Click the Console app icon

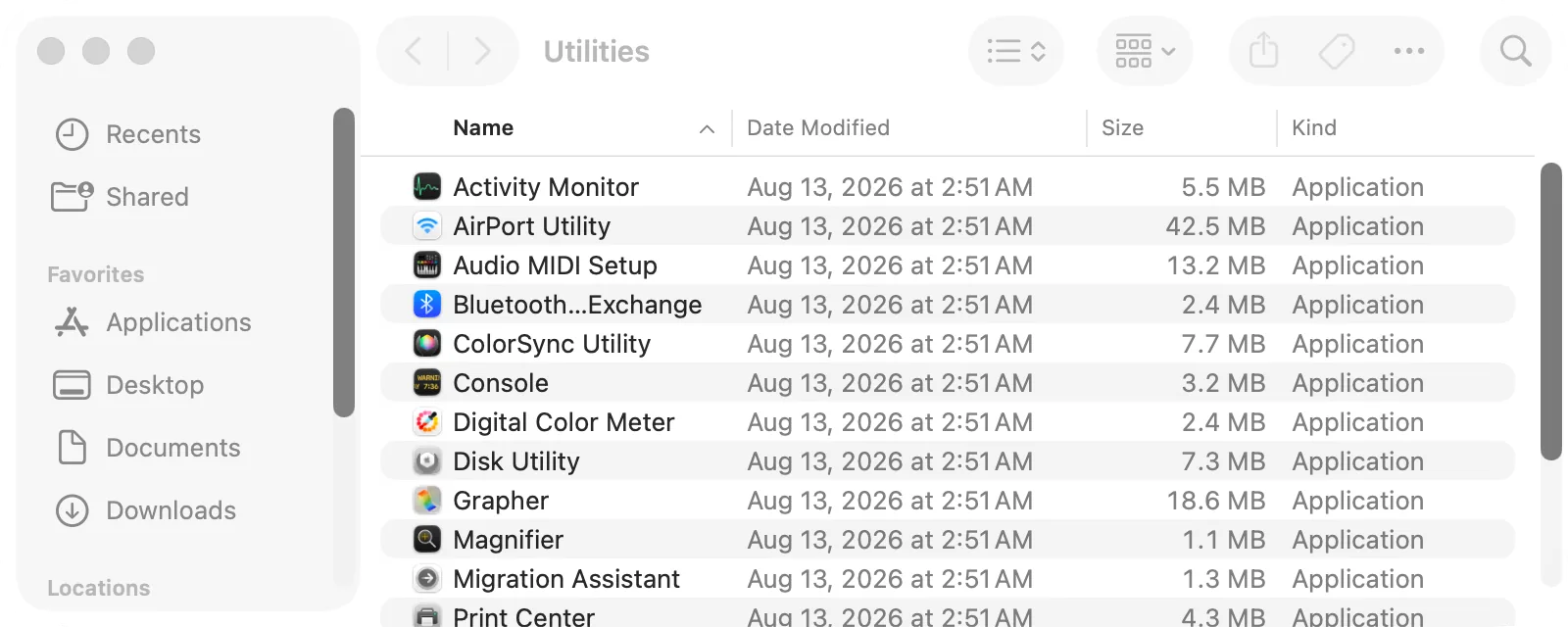click(426, 382)
